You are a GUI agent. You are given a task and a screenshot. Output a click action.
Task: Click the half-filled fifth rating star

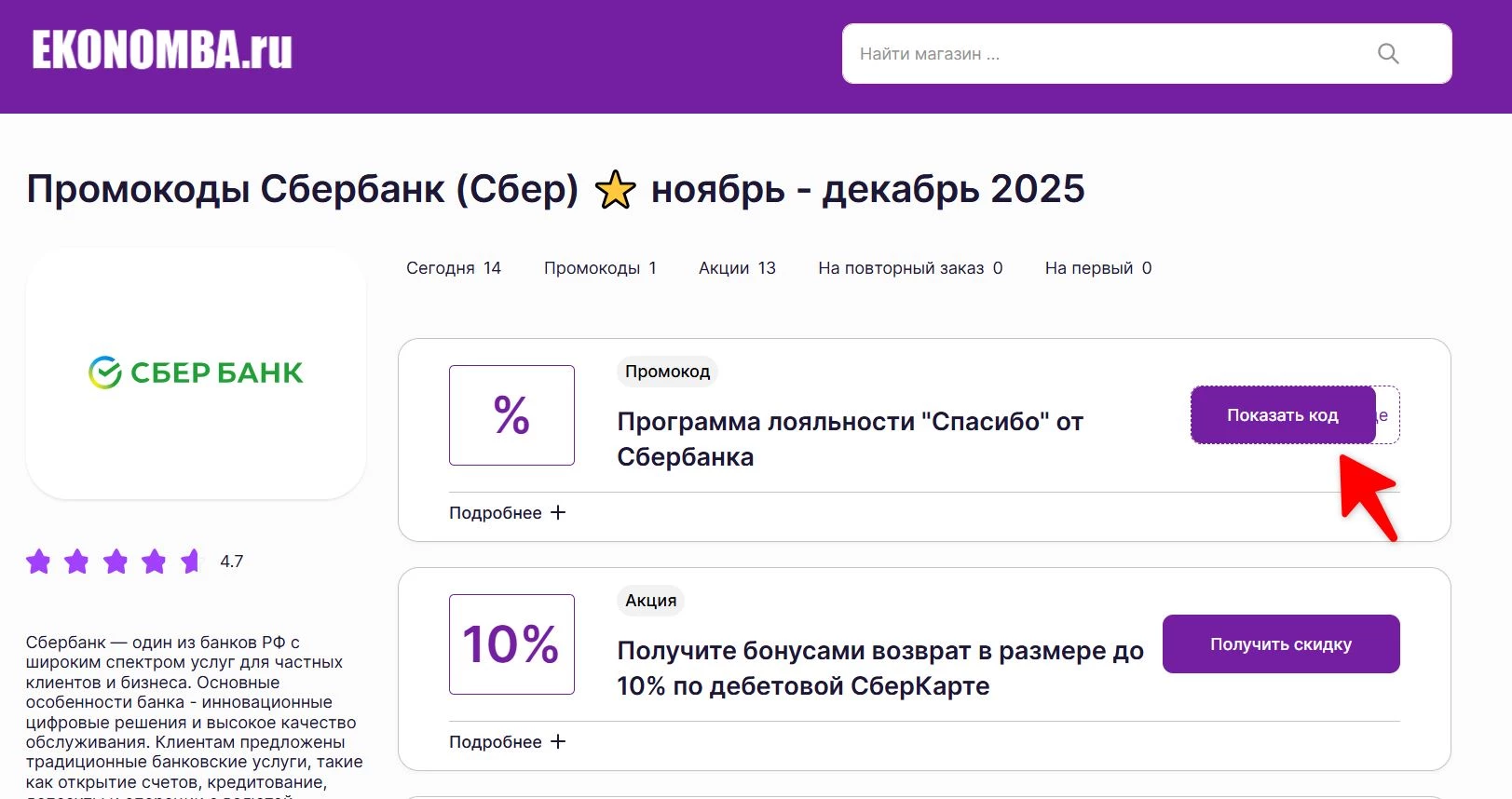(x=191, y=562)
